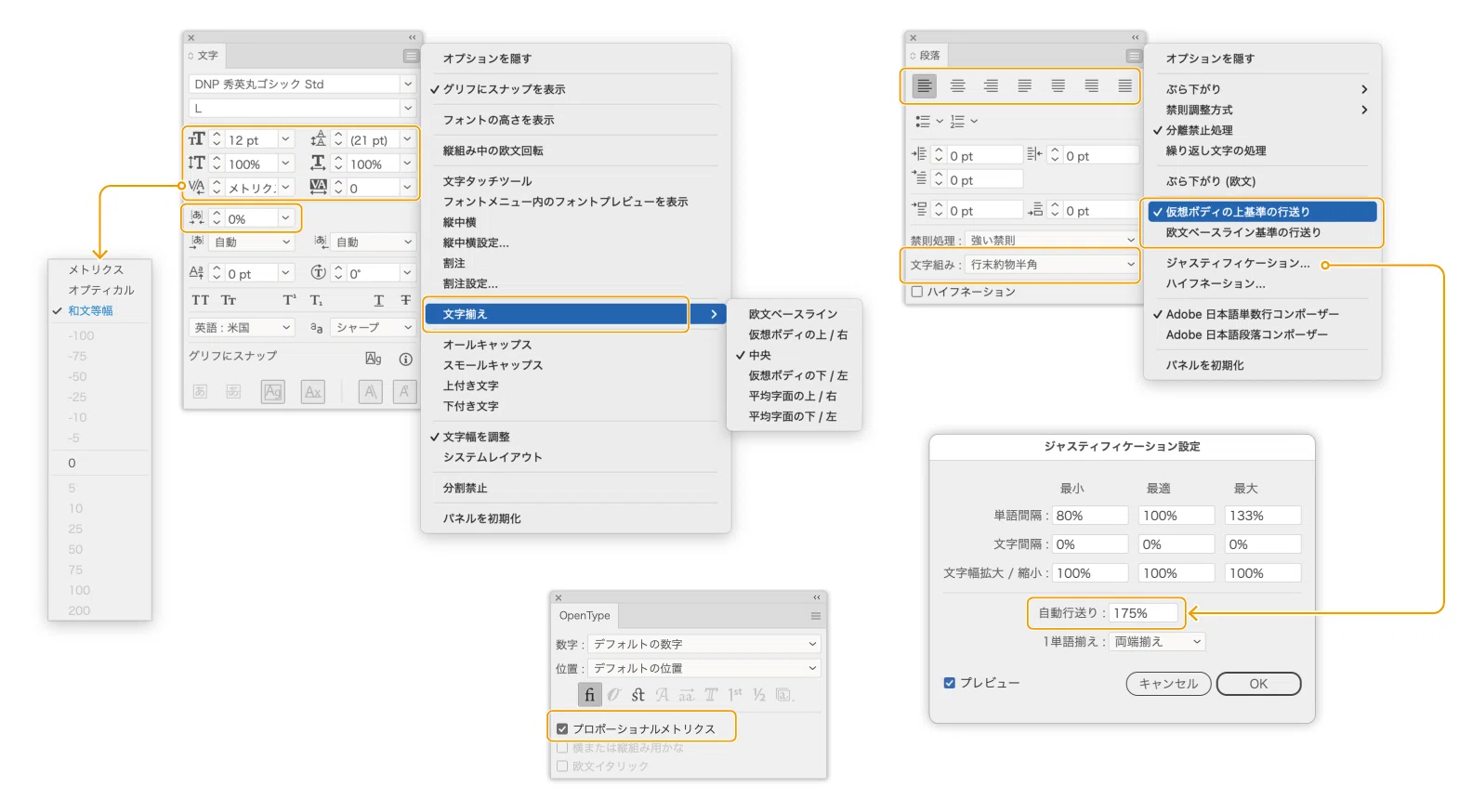The height and width of the screenshot is (812, 1472).
Task: Toggle standard ligatures (fi) icon
Action: (x=589, y=695)
